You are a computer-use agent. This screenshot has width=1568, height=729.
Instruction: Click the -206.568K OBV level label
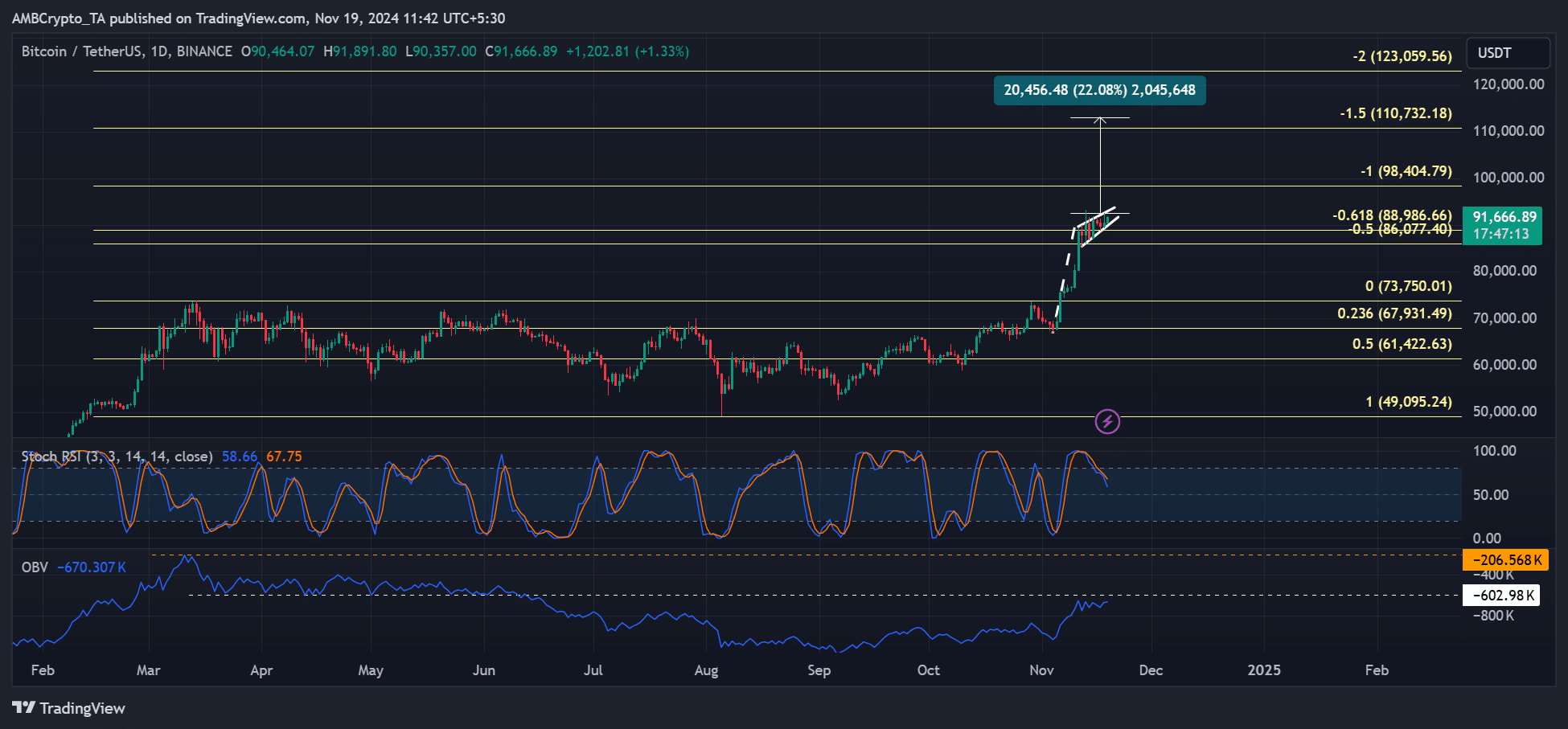click(x=1505, y=560)
